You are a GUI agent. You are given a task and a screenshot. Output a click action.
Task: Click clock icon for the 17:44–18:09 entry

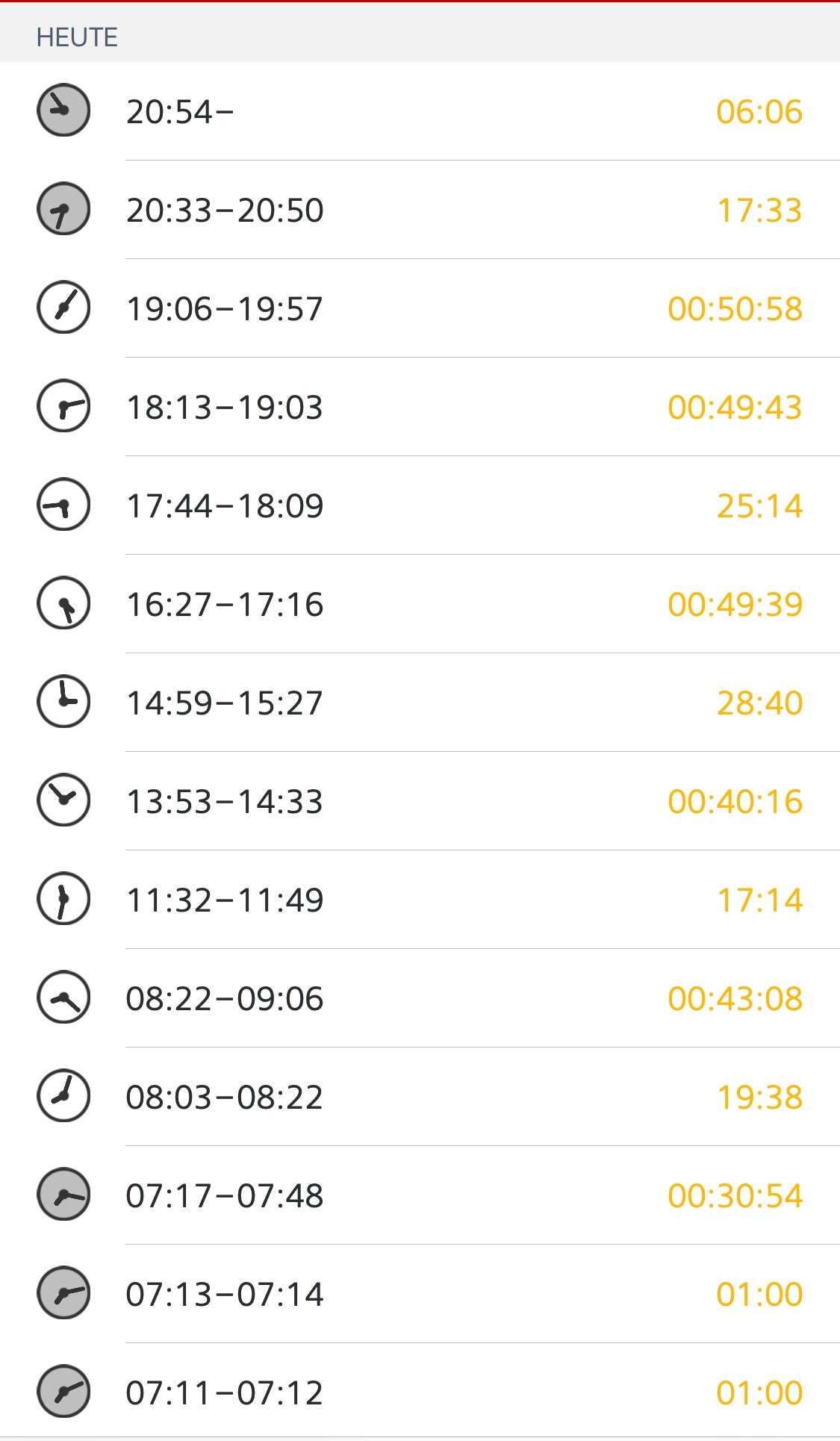(x=63, y=505)
